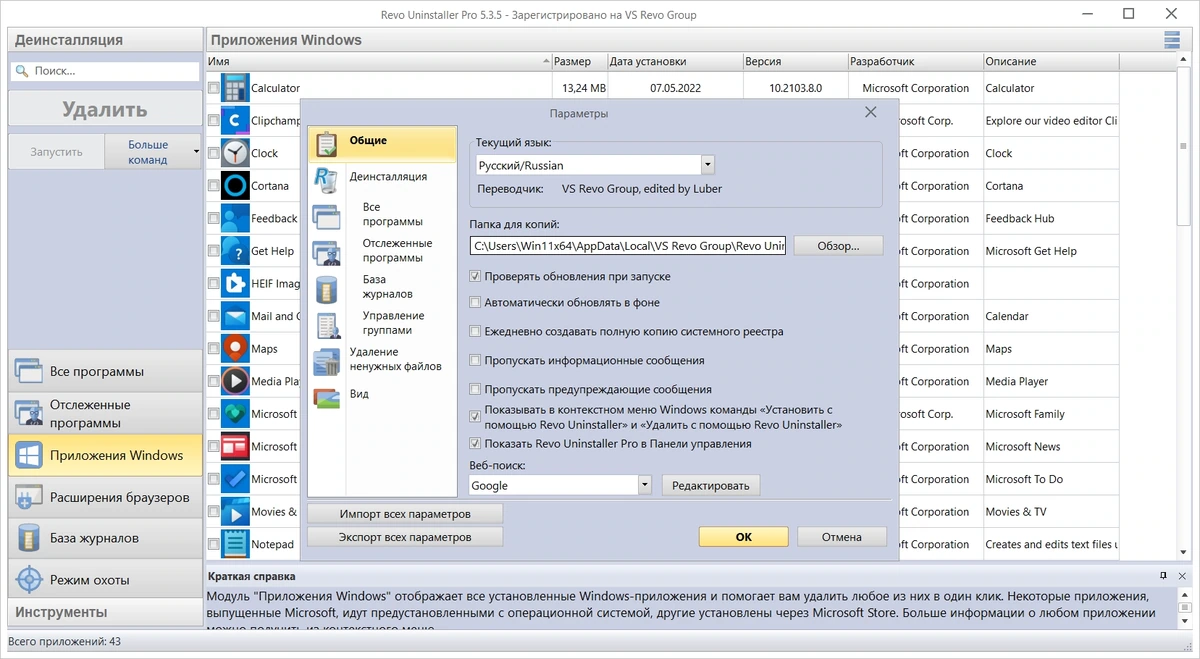Collapse the Деинсталляция sidebar section header

[x=104, y=40]
